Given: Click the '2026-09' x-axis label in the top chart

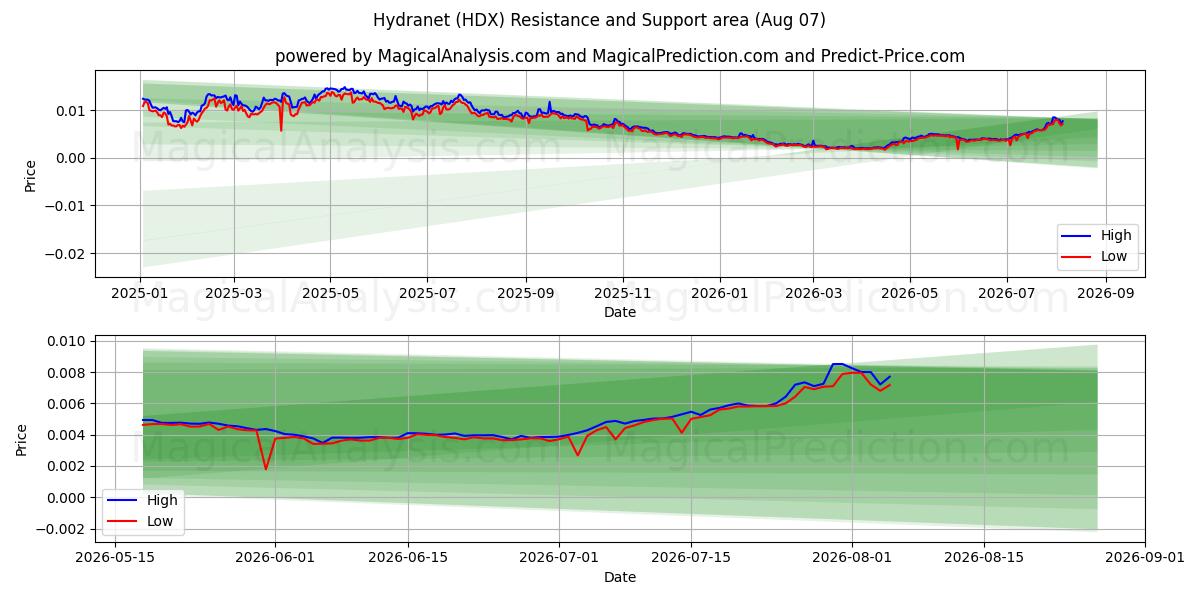Looking at the screenshot, I should (1105, 295).
